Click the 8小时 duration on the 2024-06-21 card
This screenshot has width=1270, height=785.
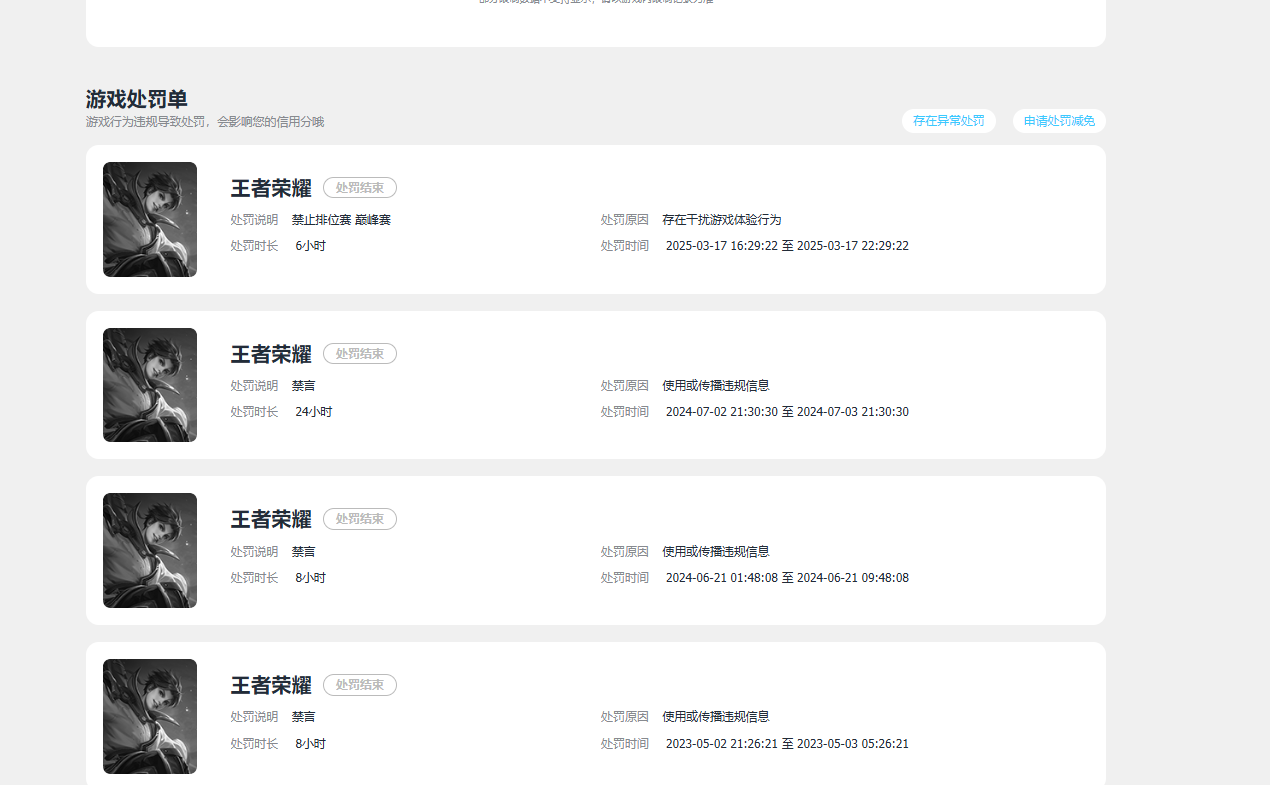pos(311,578)
